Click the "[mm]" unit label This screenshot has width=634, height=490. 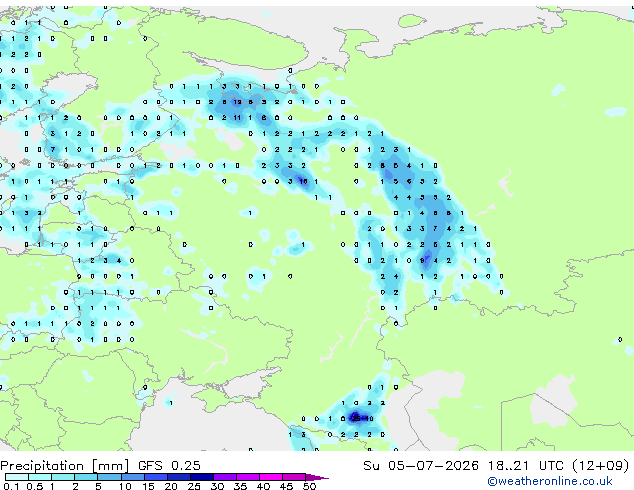(110, 466)
